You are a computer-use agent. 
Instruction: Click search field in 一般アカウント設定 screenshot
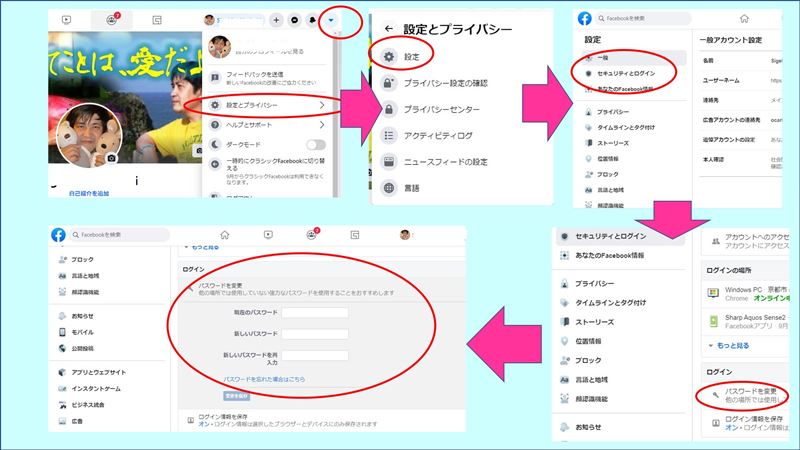coord(643,18)
